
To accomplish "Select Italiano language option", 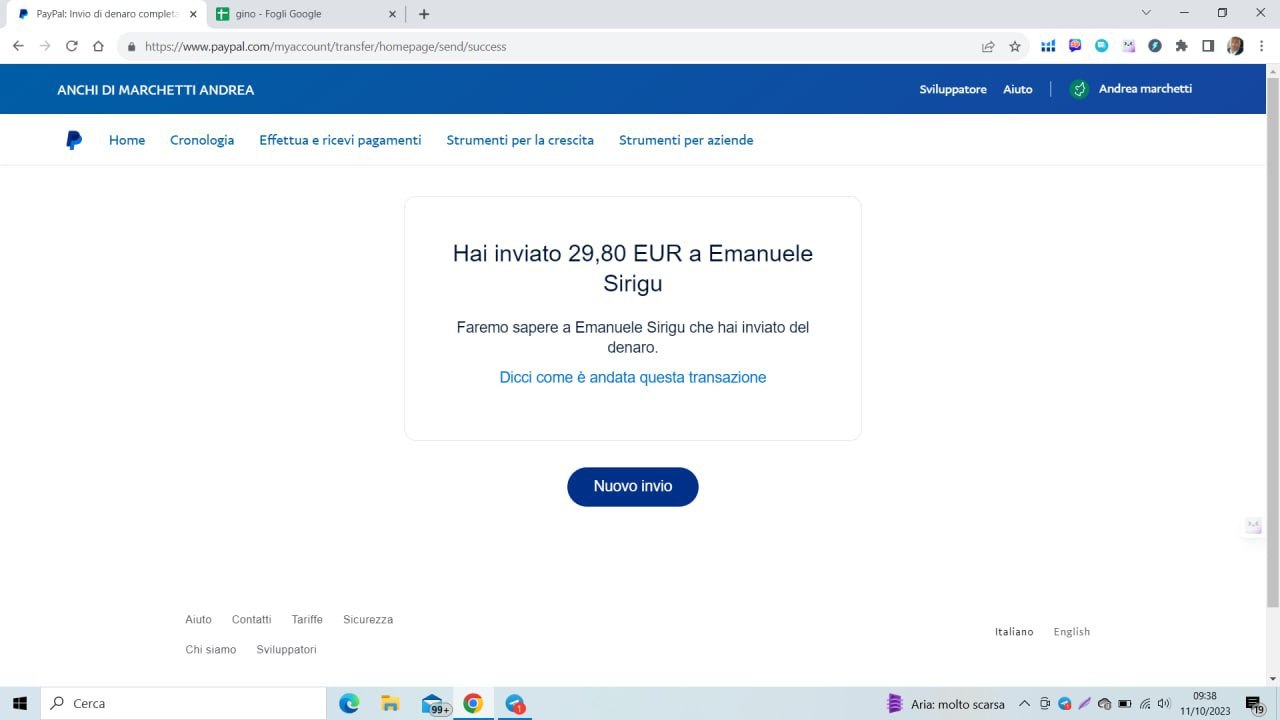I will click(1014, 632).
